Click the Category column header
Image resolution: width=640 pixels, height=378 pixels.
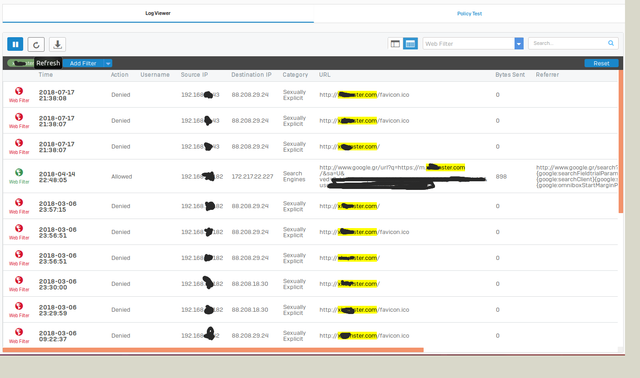(x=295, y=75)
